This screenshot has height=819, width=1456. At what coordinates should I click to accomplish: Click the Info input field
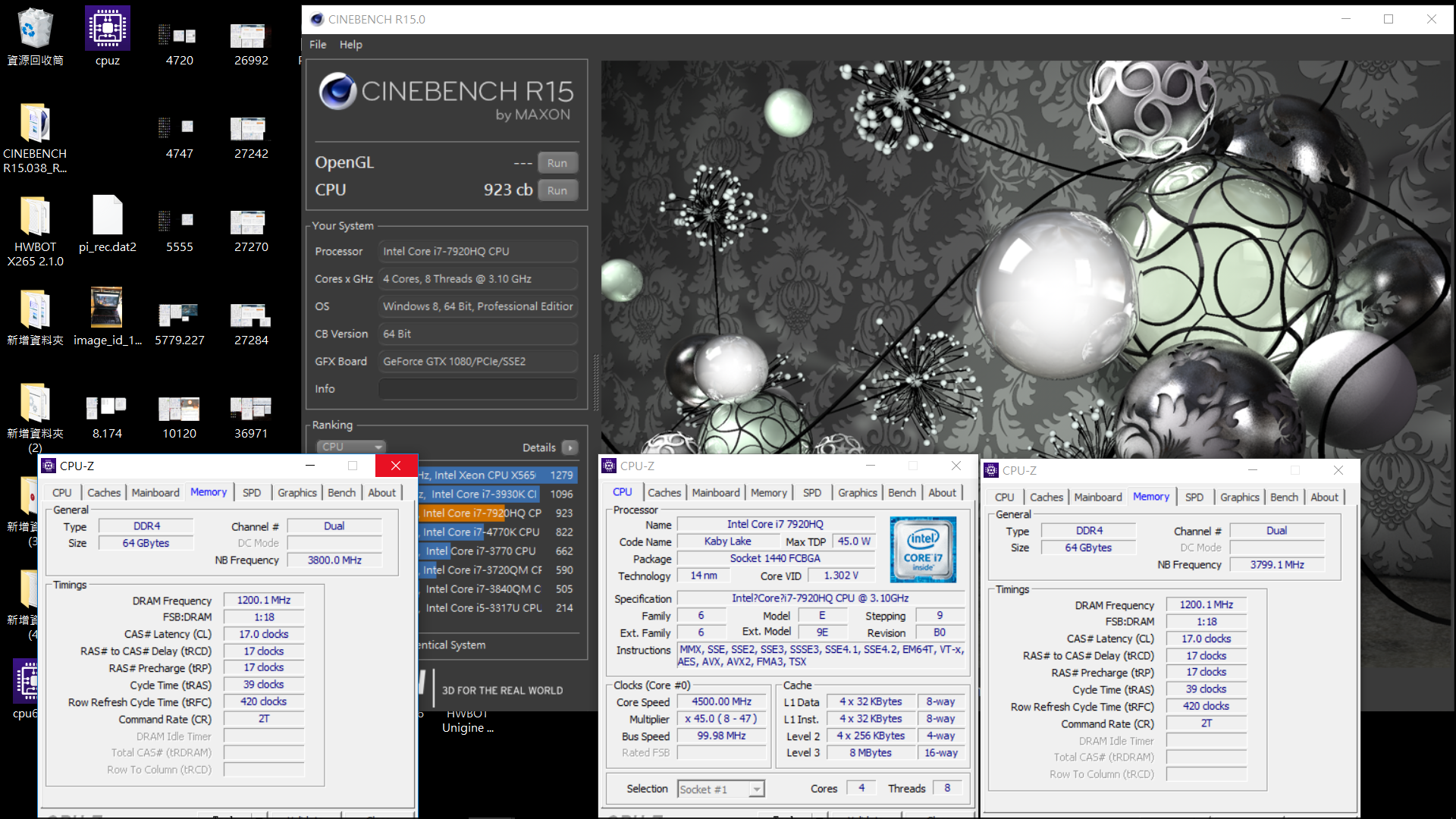(478, 389)
